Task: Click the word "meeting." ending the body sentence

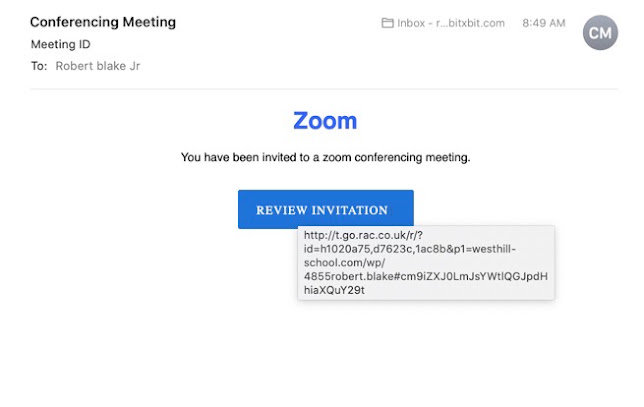Action: (x=448, y=157)
